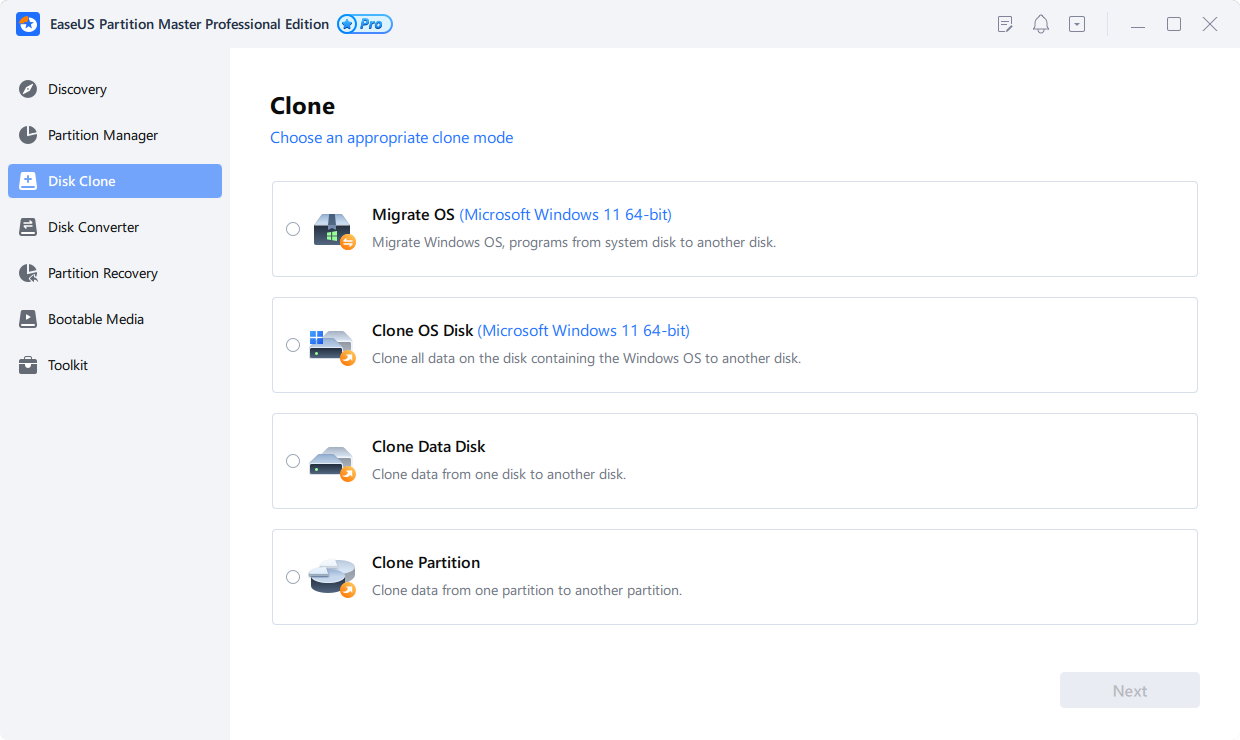Choose the Clone OS Disk option
The height and width of the screenshot is (740, 1240).
point(293,345)
